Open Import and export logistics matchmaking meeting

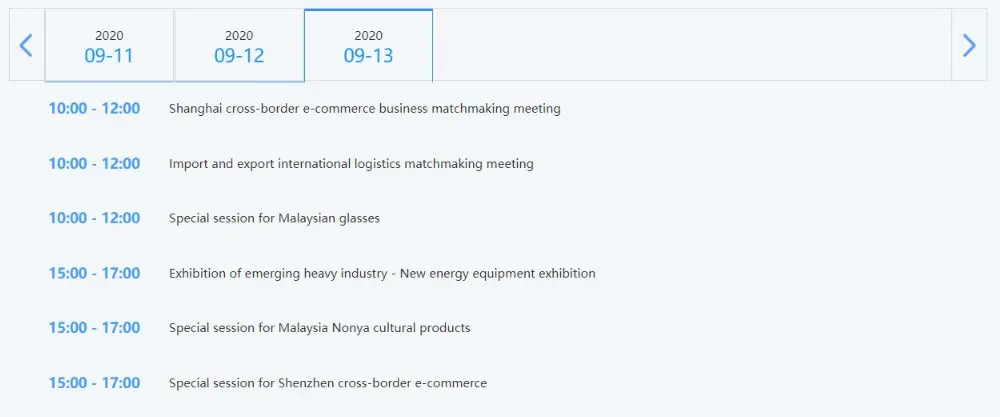[x=351, y=164]
